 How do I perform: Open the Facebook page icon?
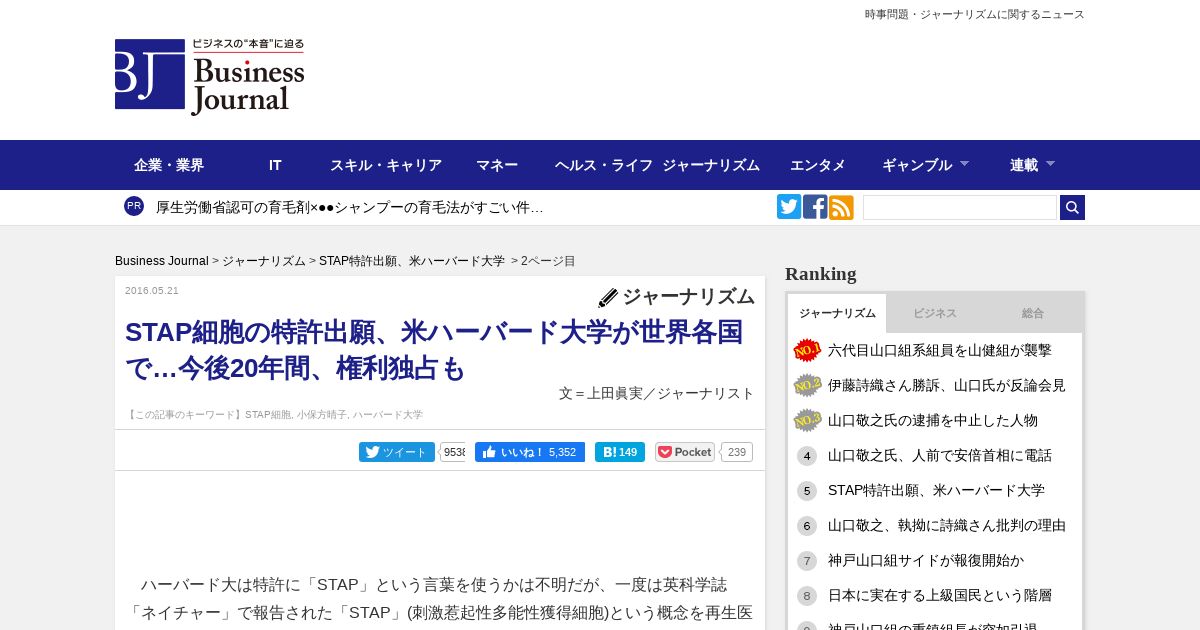[x=815, y=207]
